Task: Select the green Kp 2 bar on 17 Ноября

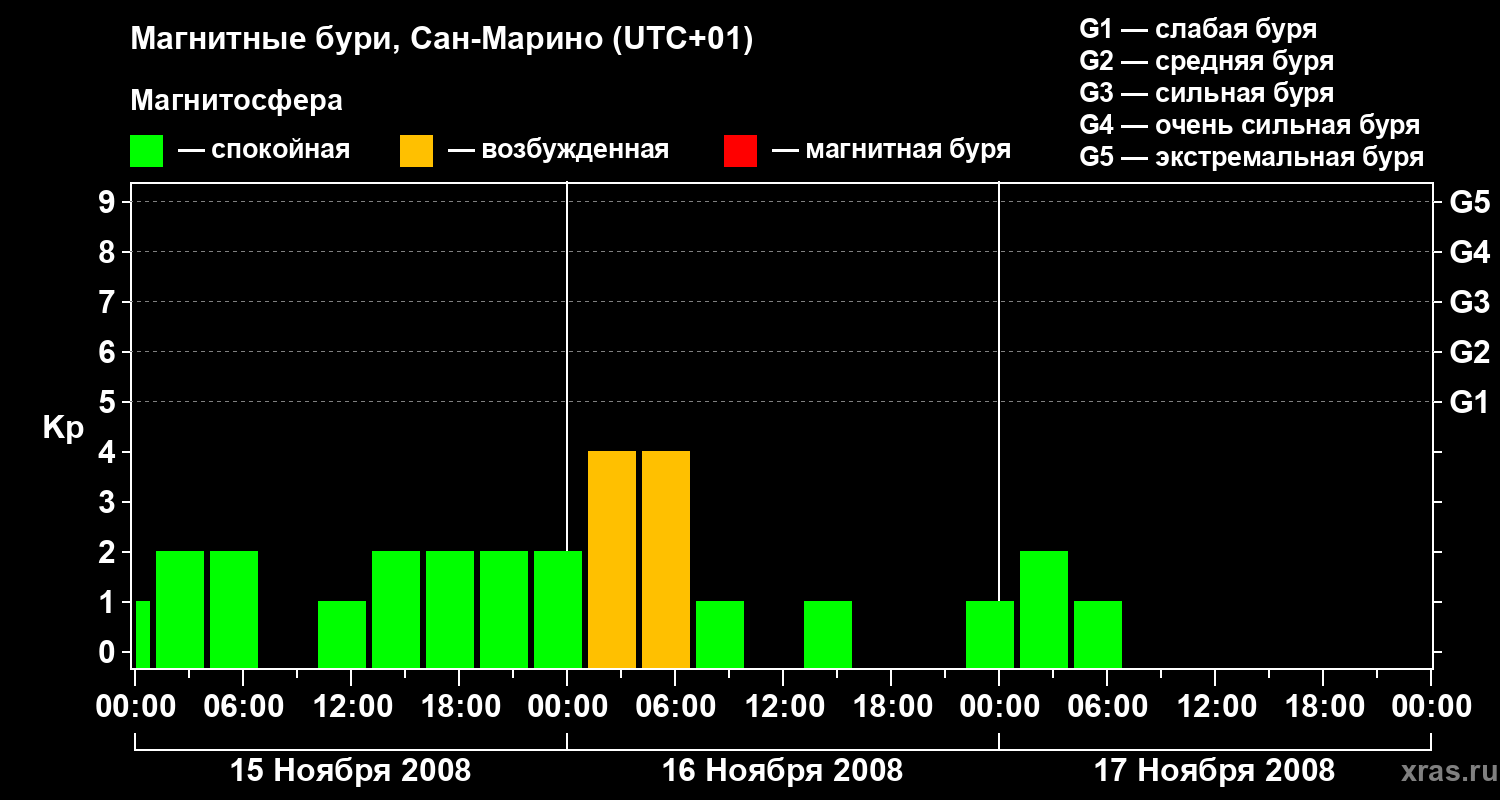Action: (x=1044, y=609)
